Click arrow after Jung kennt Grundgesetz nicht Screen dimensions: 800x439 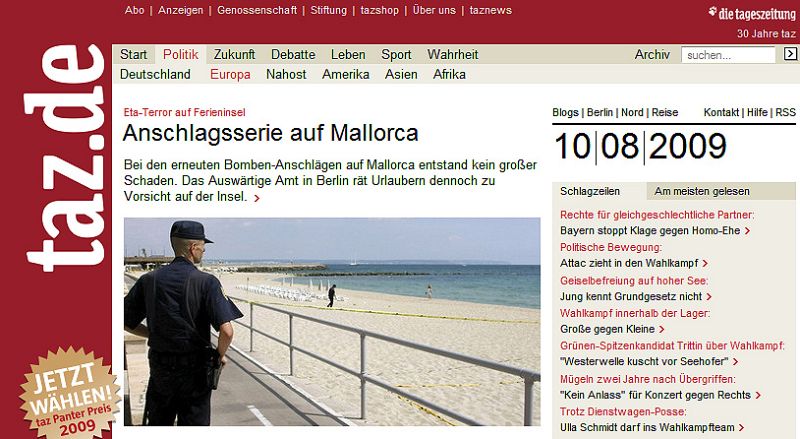coord(709,296)
